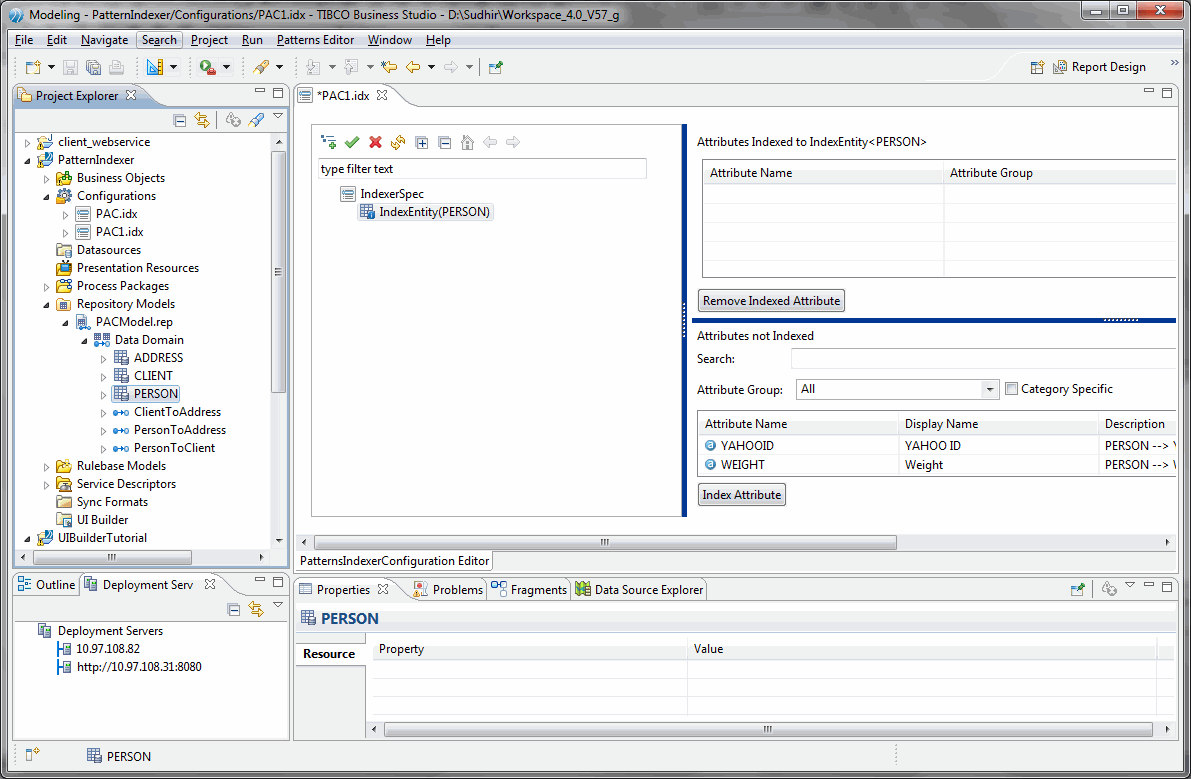The height and width of the screenshot is (779, 1191).
Task: Click the add child icon in indexer editor
Action: [329, 142]
